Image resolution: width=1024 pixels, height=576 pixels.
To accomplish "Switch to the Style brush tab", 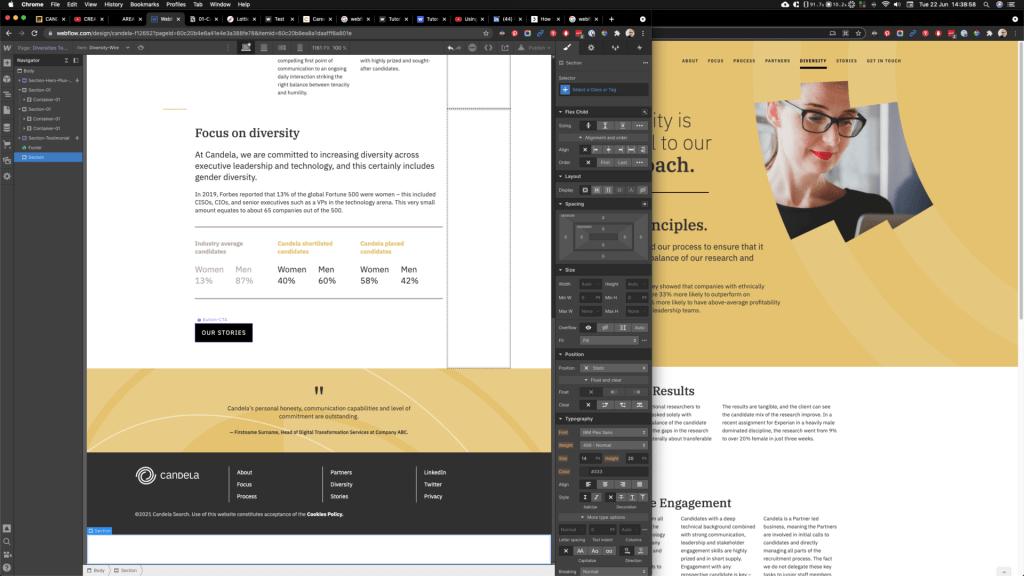I will click(567, 47).
